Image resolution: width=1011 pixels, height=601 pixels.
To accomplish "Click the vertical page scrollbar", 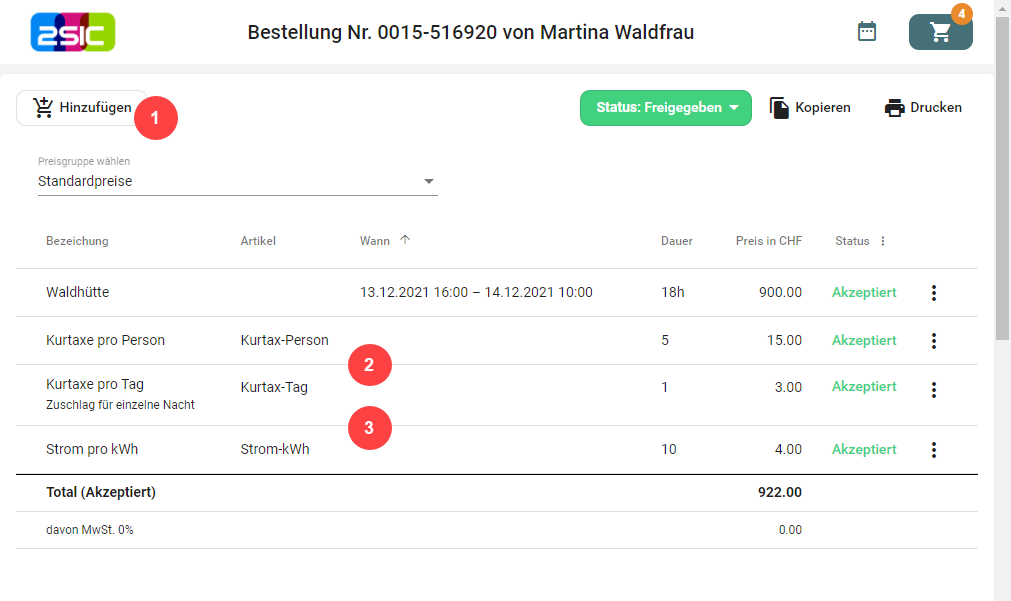I will 1002,200.
